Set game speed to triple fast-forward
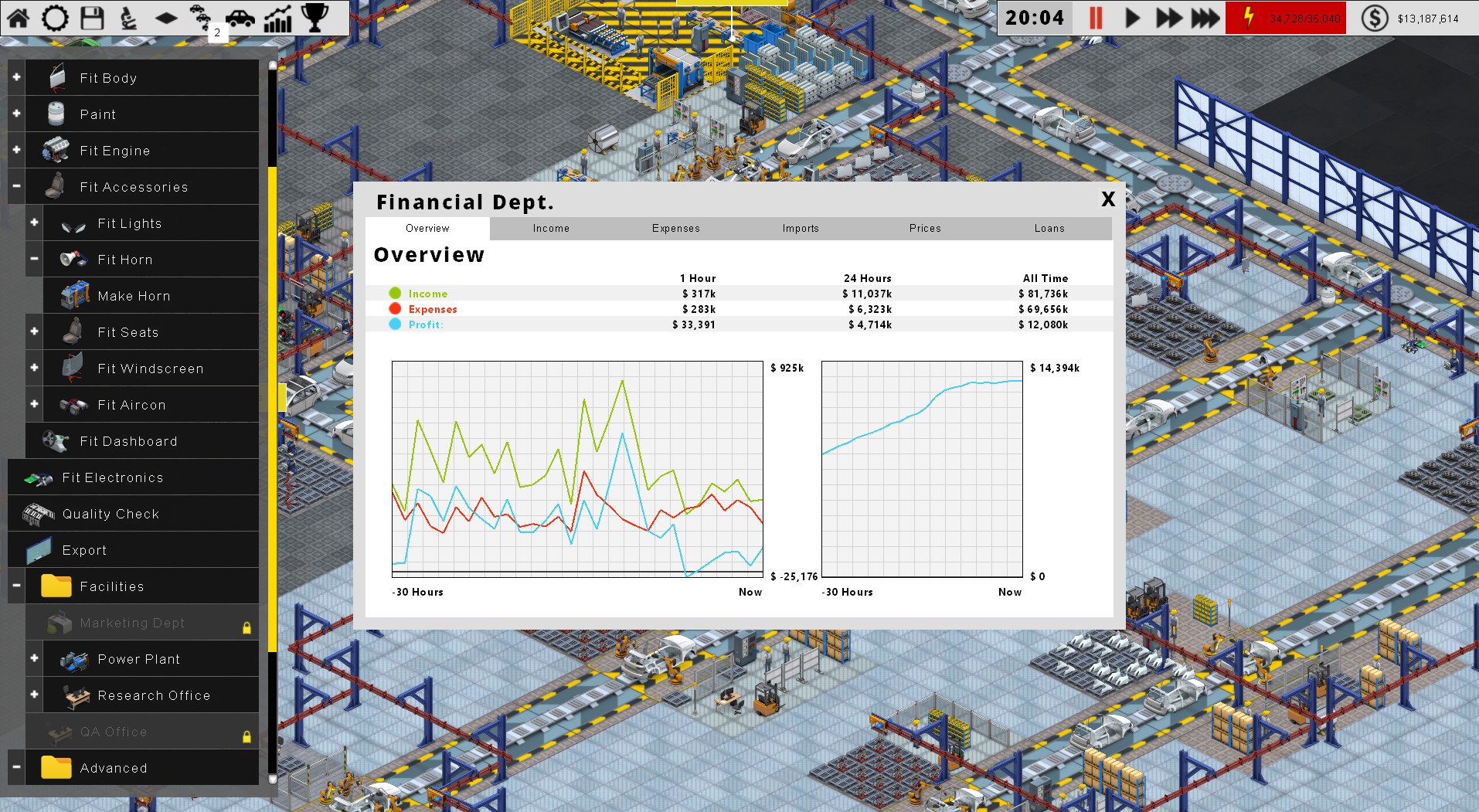Image resolution: width=1479 pixels, height=812 pixels. pos(1205,18)
